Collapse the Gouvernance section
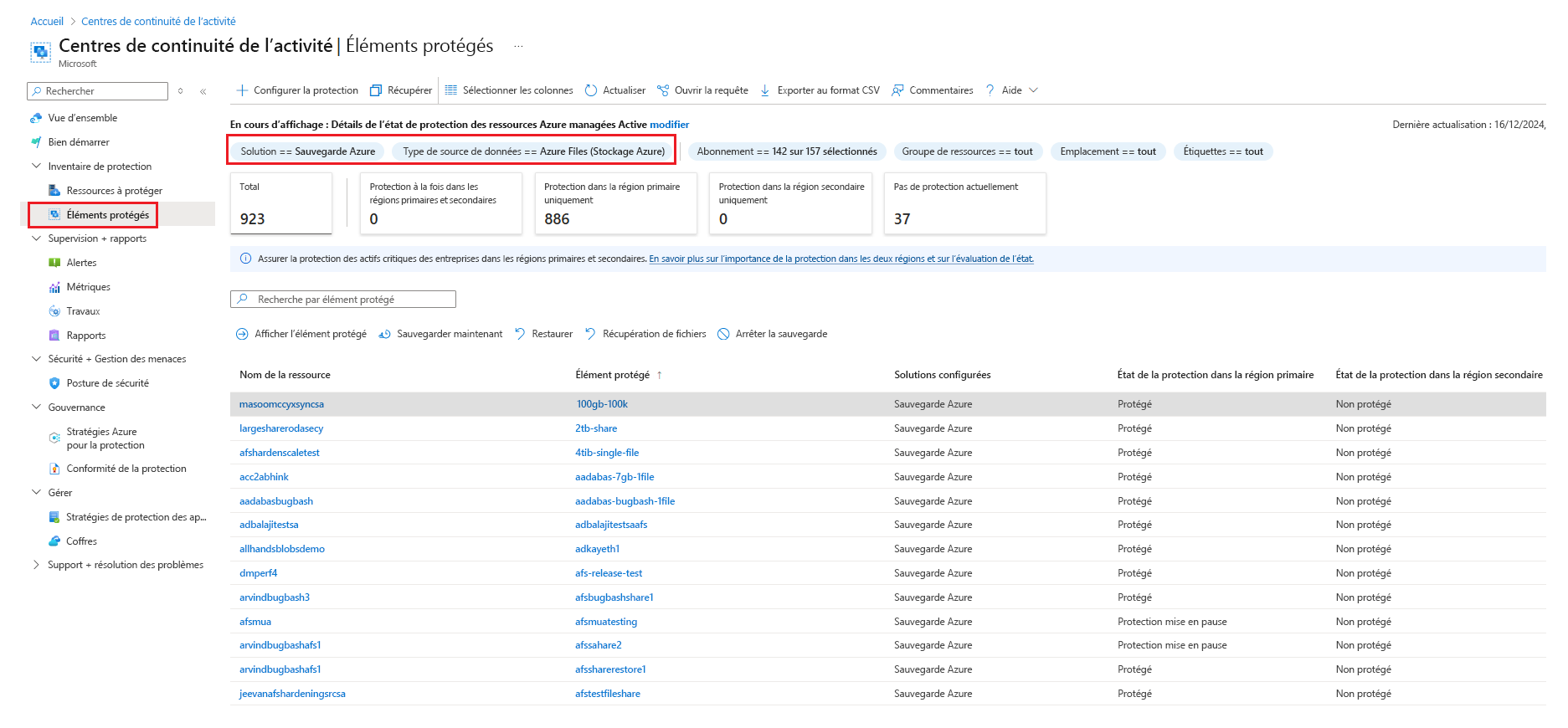 click(x=36, y=408)
